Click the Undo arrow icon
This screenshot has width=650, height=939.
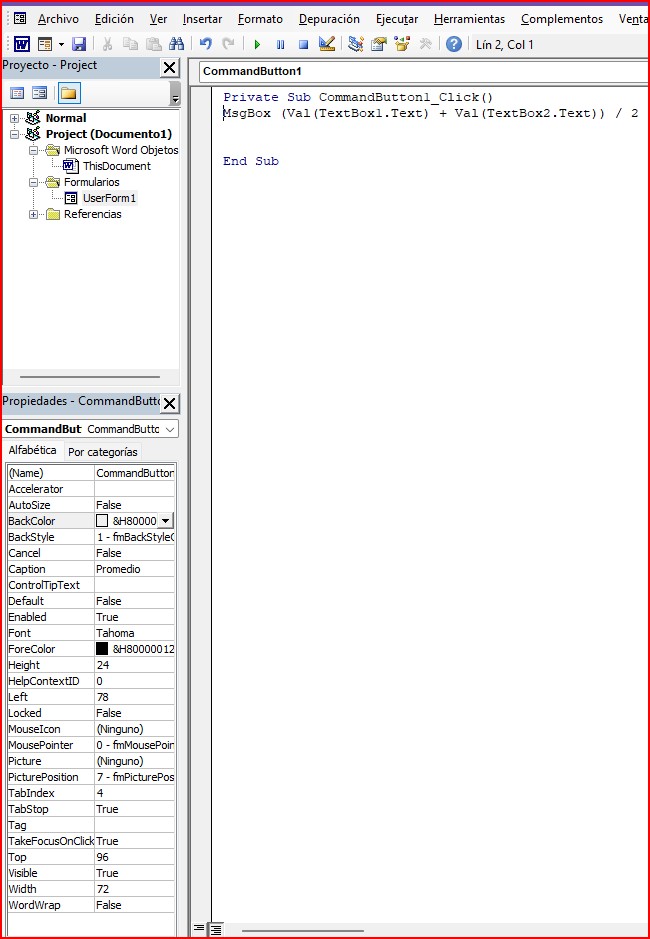pyautogui.click(x=205, y=44)
